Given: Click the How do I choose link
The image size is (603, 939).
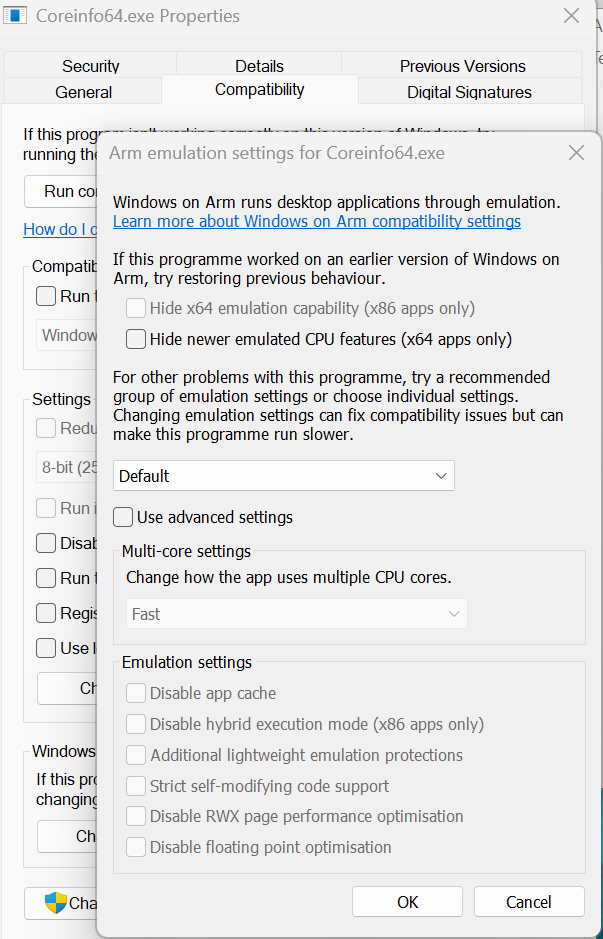Looking at the screenshot, I should point(57,229).
